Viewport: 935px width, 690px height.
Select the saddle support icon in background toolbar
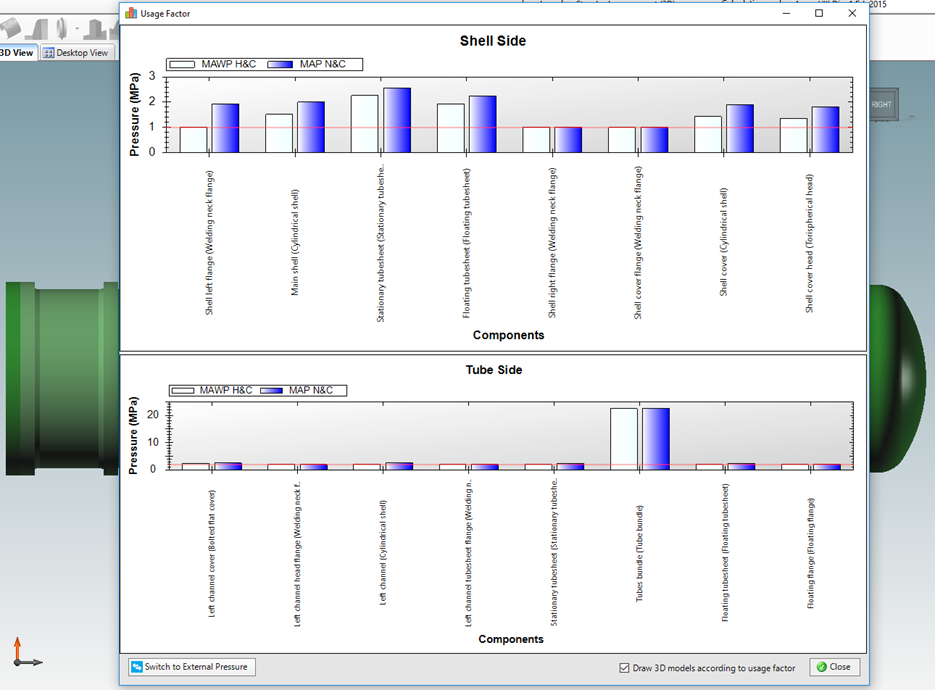click(x=96, y=29)
